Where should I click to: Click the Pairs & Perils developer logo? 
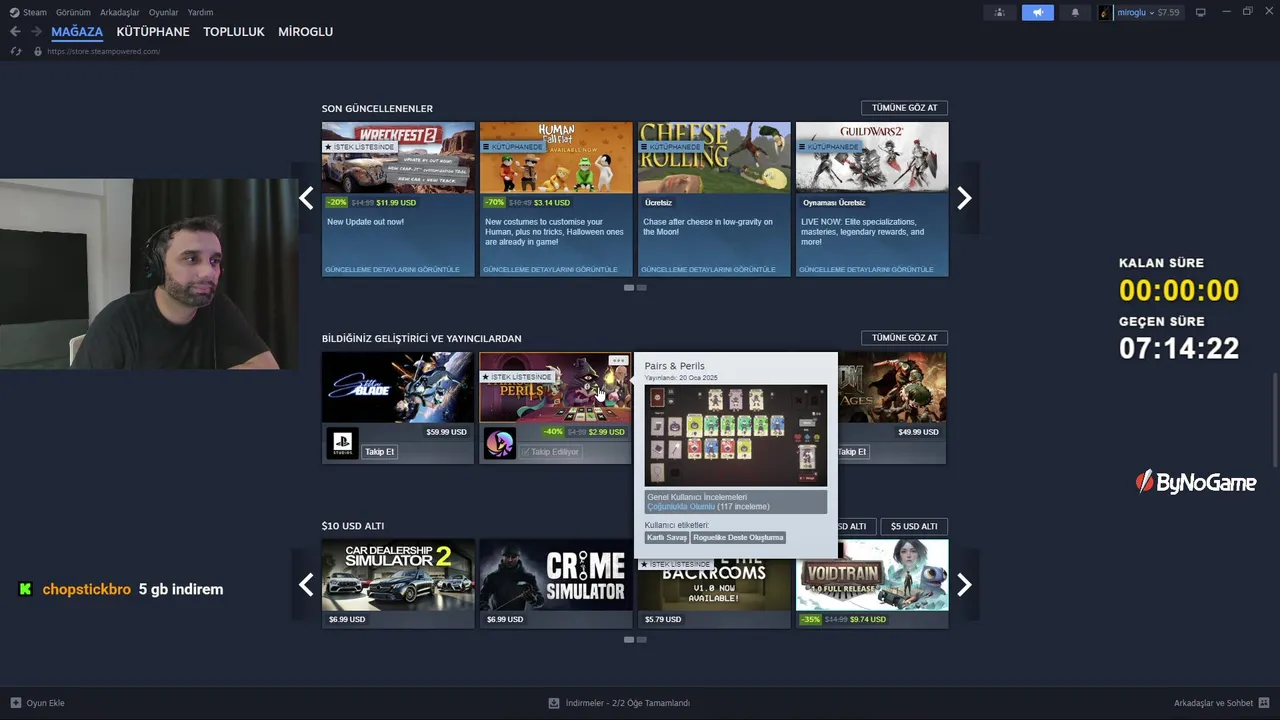pos(499,443)
